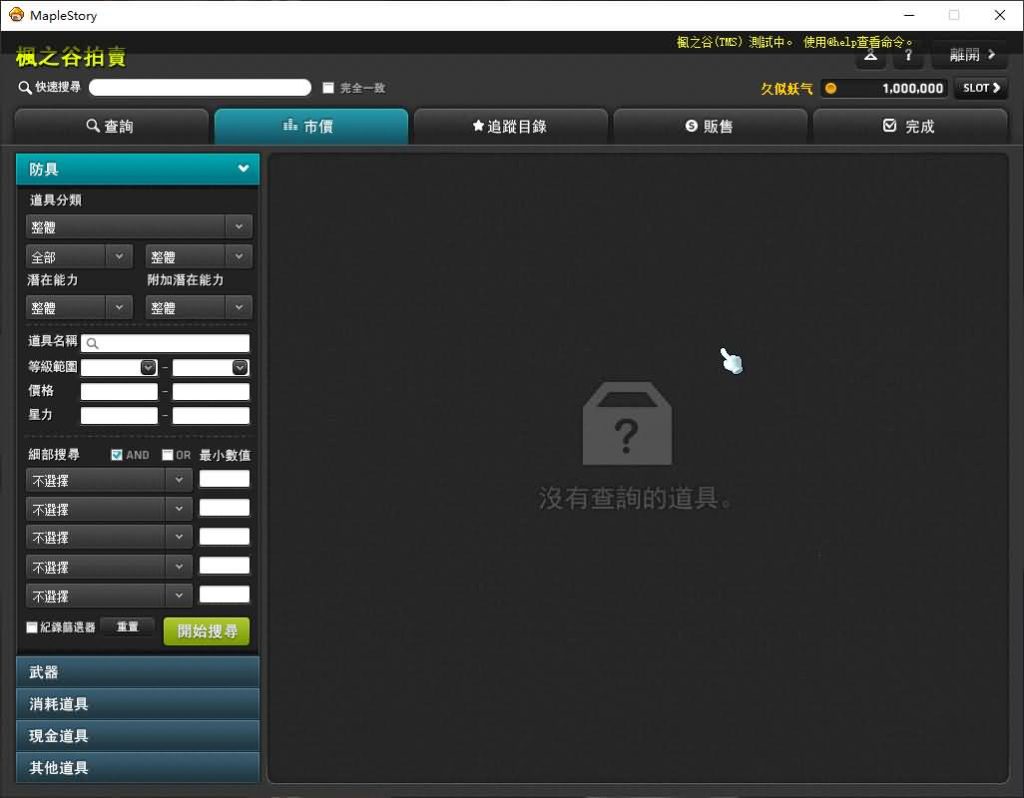Screen dimensions: 1024x798
Task: Open the 道具分類 整體 dropdown
Action: [x=139, y=227]
